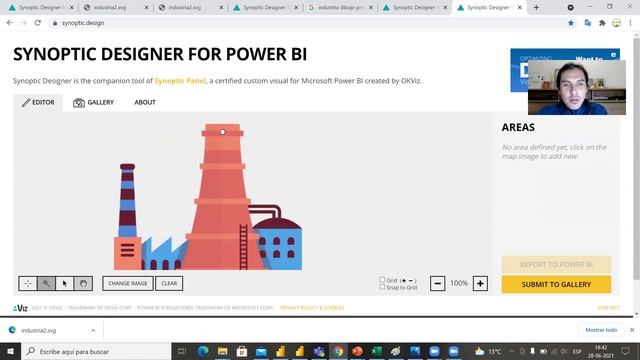Open Microsoft Store from taskbar
The image size is (640, 360).
(x=242, y=351)
